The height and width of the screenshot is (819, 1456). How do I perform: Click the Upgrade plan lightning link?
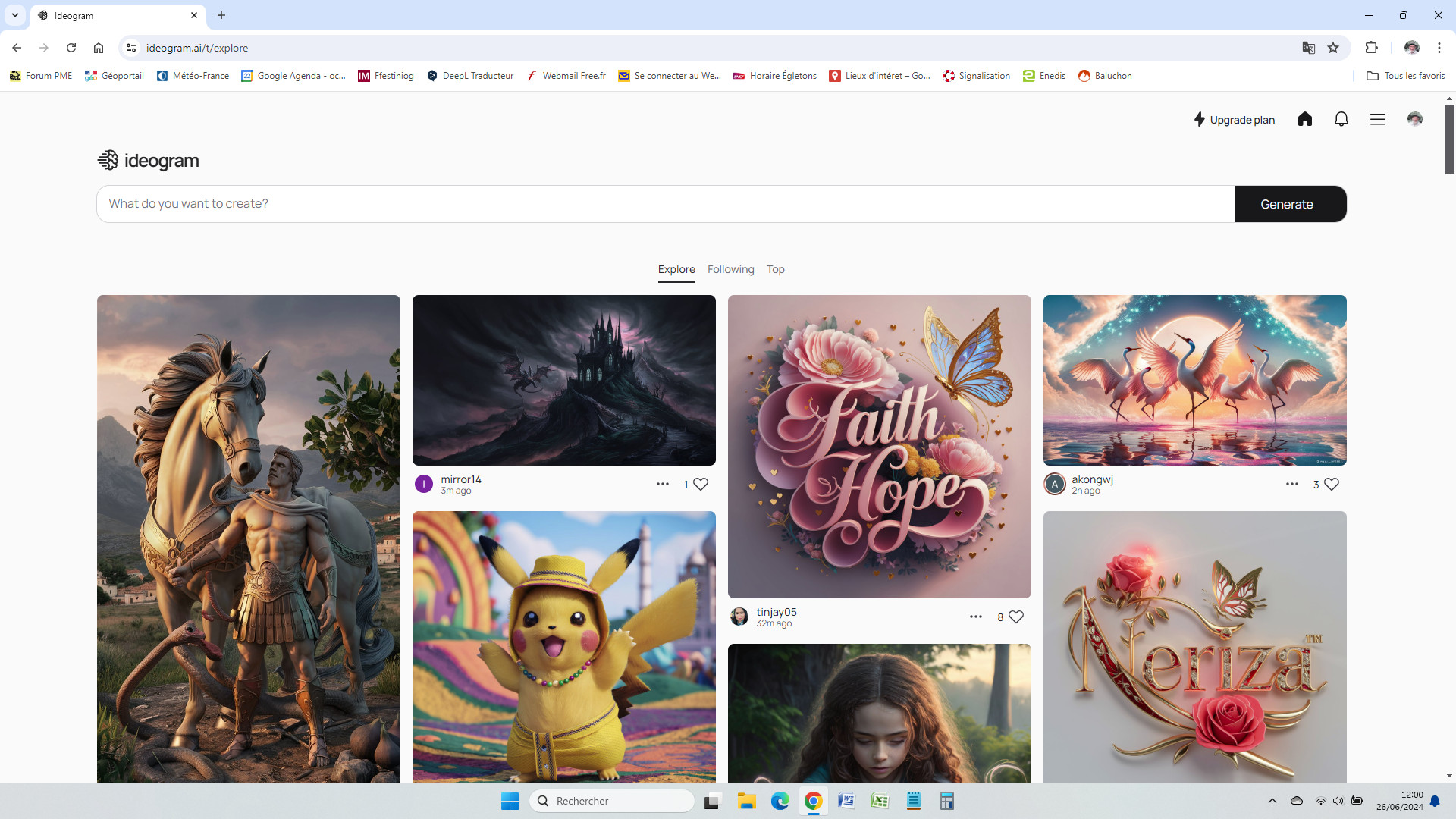click(x=1234, y=119)
